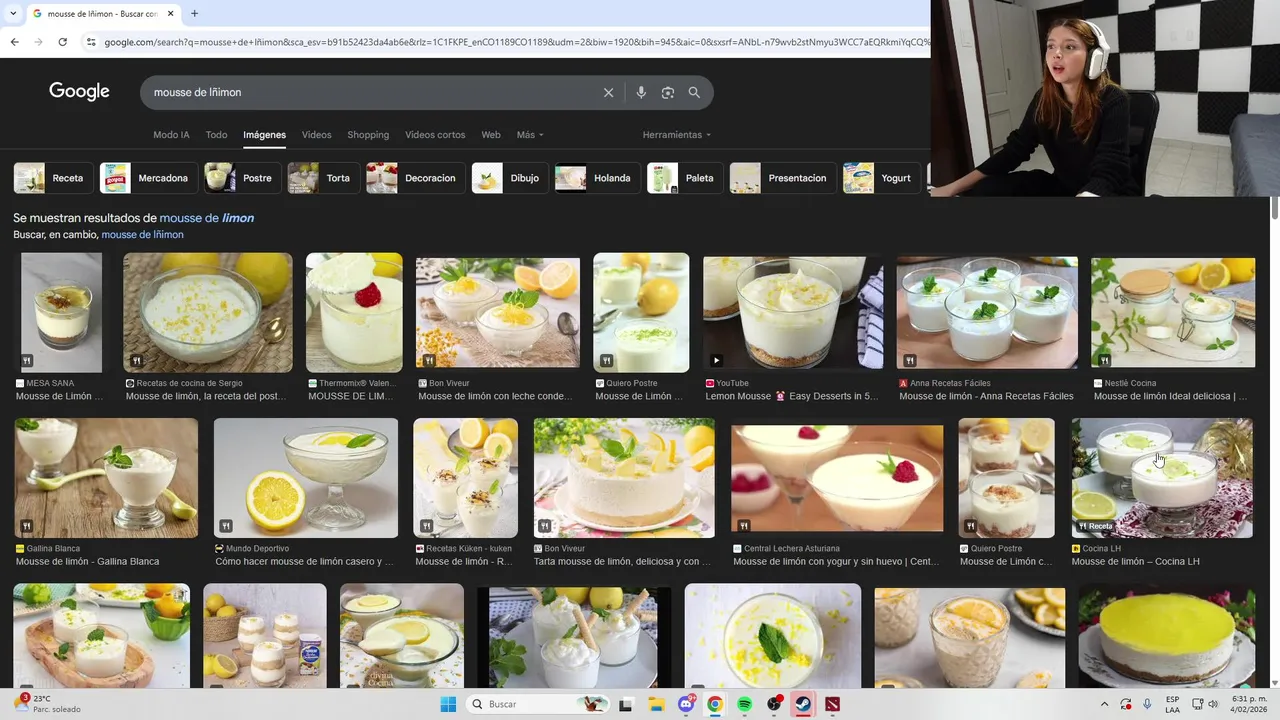
Task: Open Chrome icon in the taskbar
Action: tap(715, 704)
